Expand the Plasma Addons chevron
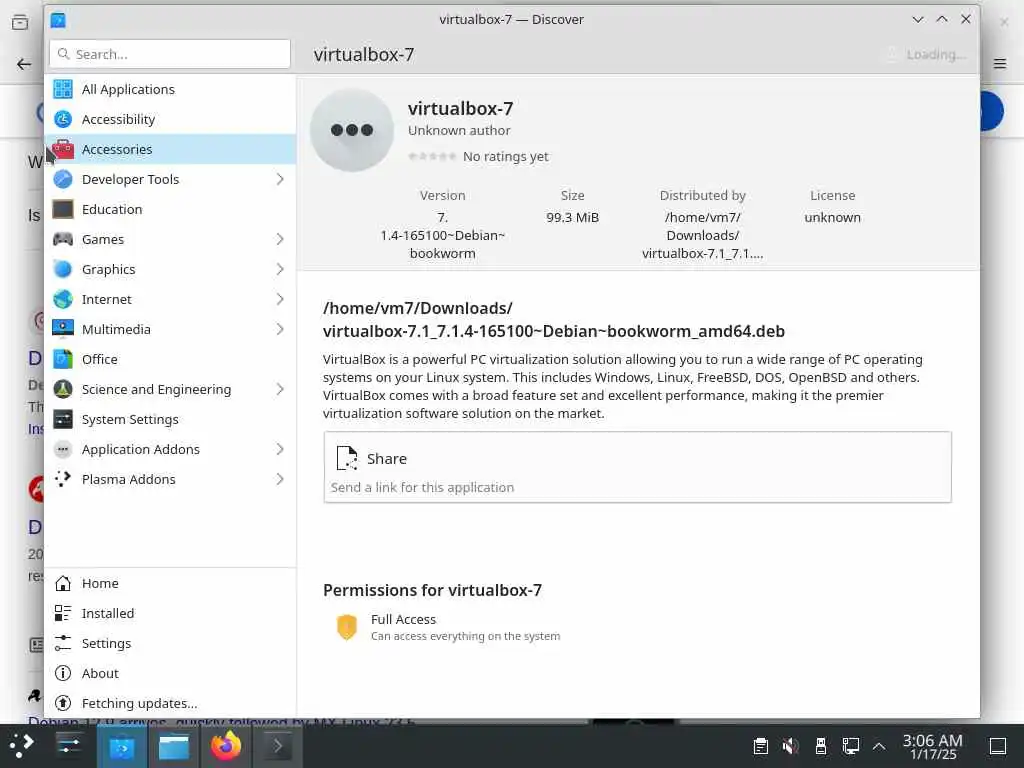This screenshot has height=768, width=1024. [280, 479]
